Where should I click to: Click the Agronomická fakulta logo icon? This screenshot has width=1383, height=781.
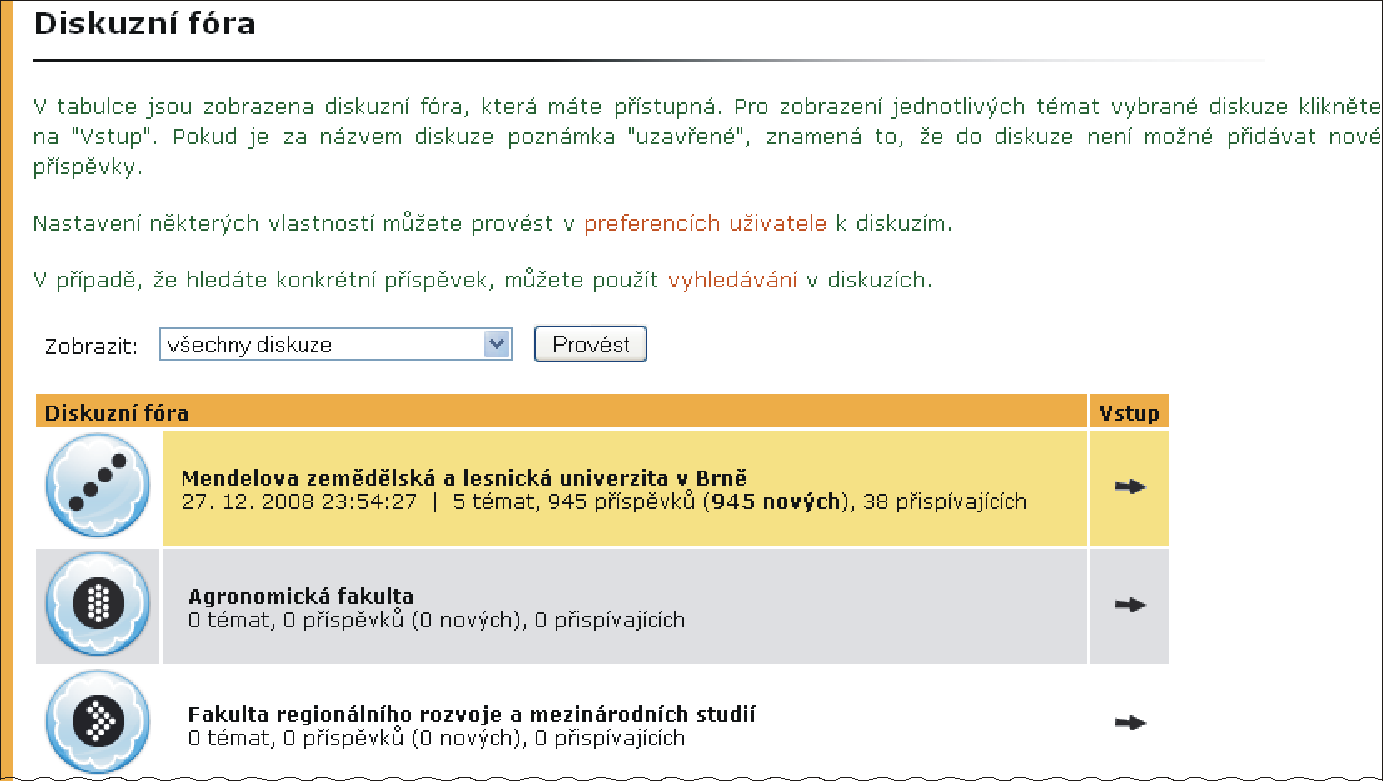(x=98, y=605)
